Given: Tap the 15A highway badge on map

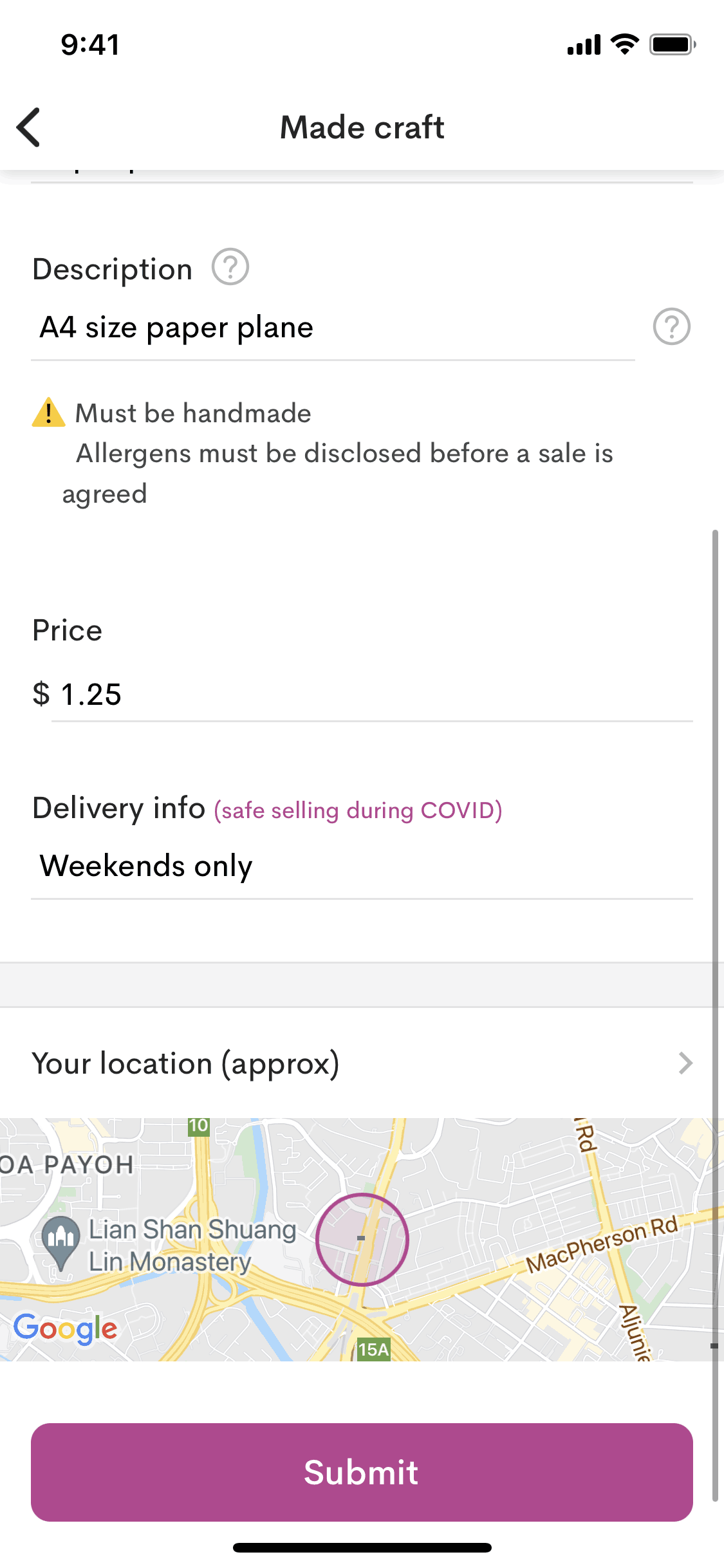Looking at the screenshot, I should point(374,1349).
